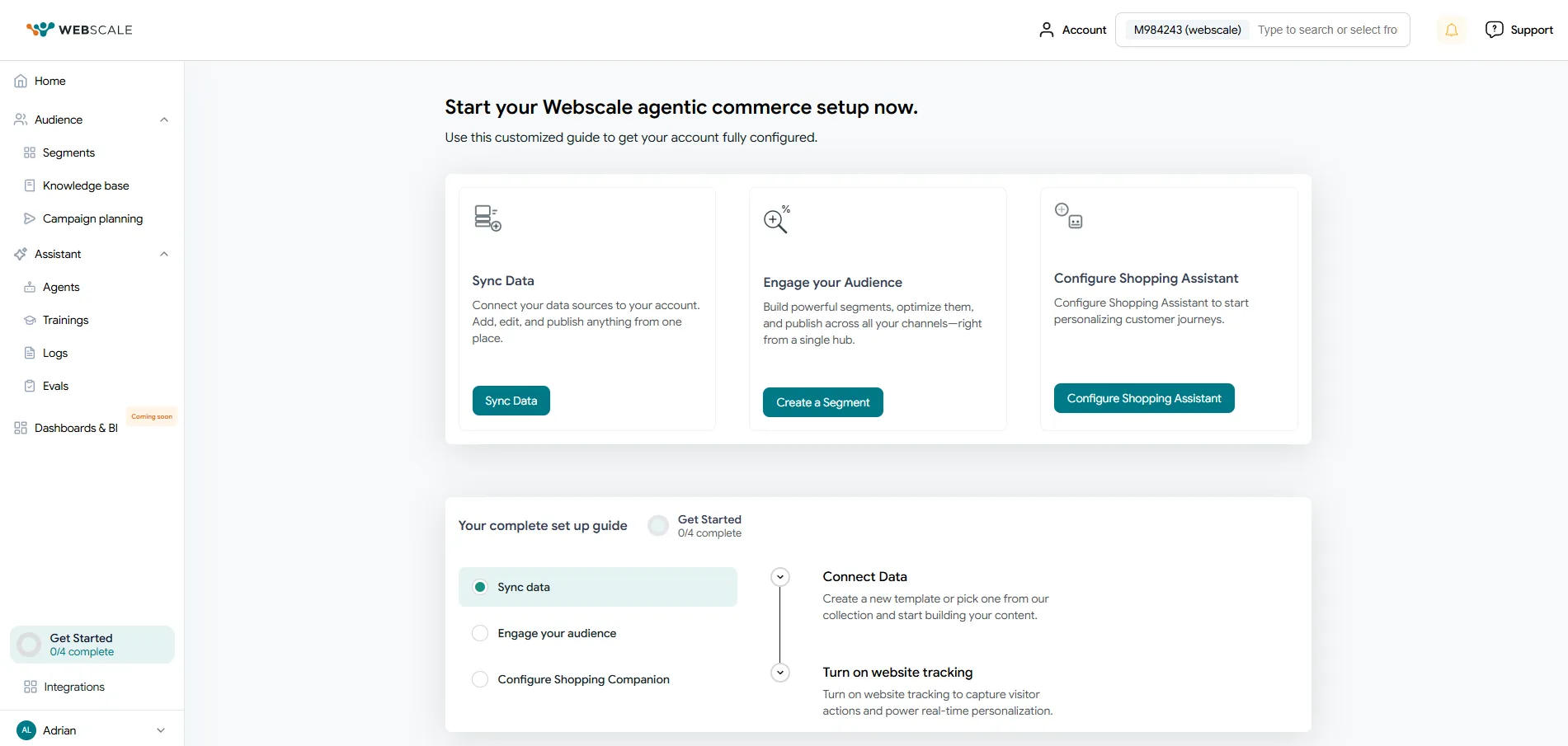1568x746 pixels.
Task: Click the Evals clipboard icon
Action: click(x=30, y=386)
